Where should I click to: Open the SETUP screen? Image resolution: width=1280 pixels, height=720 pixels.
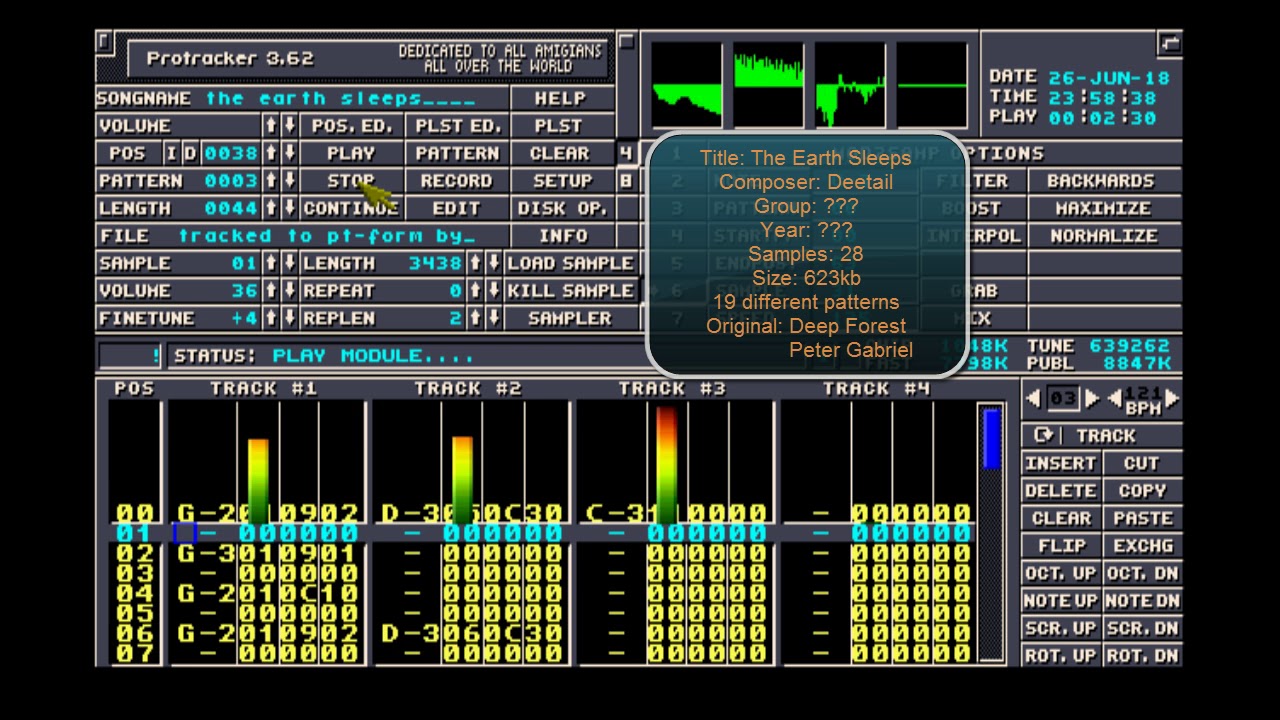[x=560, y=181]
